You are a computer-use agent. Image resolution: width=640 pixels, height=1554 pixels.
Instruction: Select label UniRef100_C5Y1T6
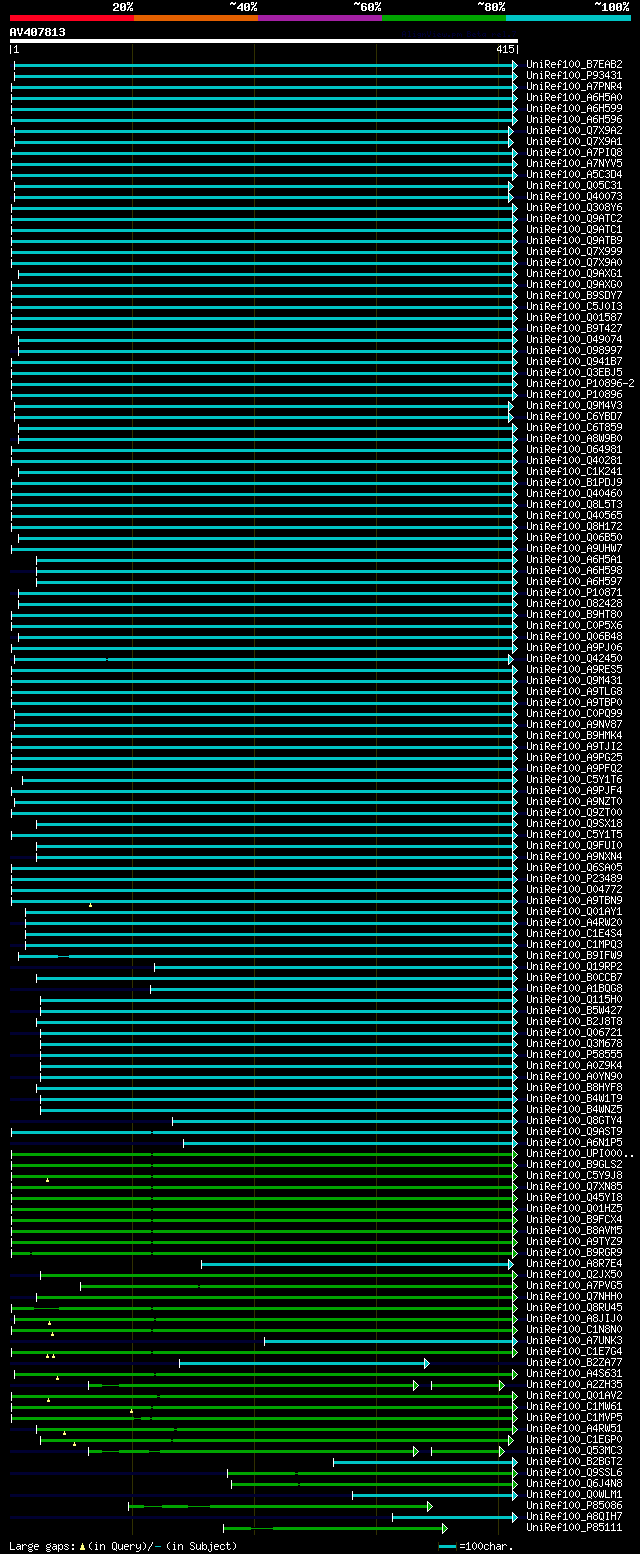tap(574, 779)
